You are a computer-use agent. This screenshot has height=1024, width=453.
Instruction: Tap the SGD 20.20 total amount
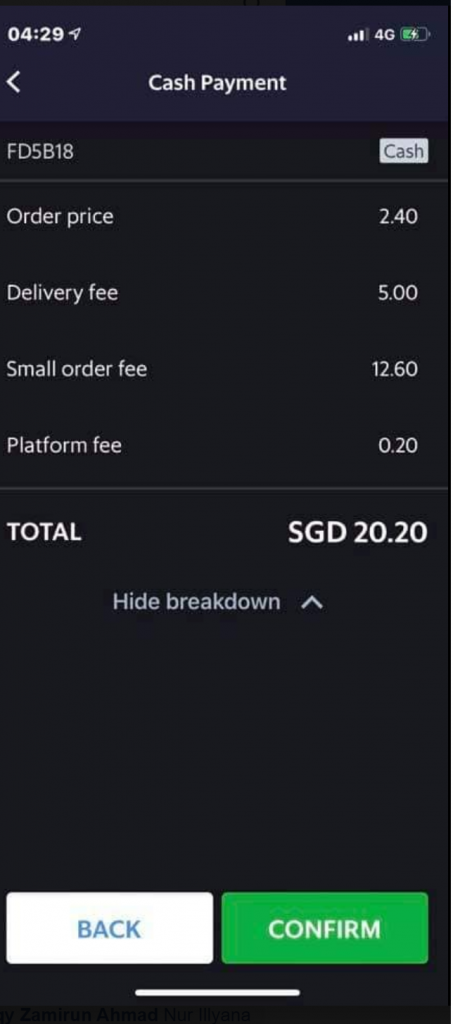point(358,532)
